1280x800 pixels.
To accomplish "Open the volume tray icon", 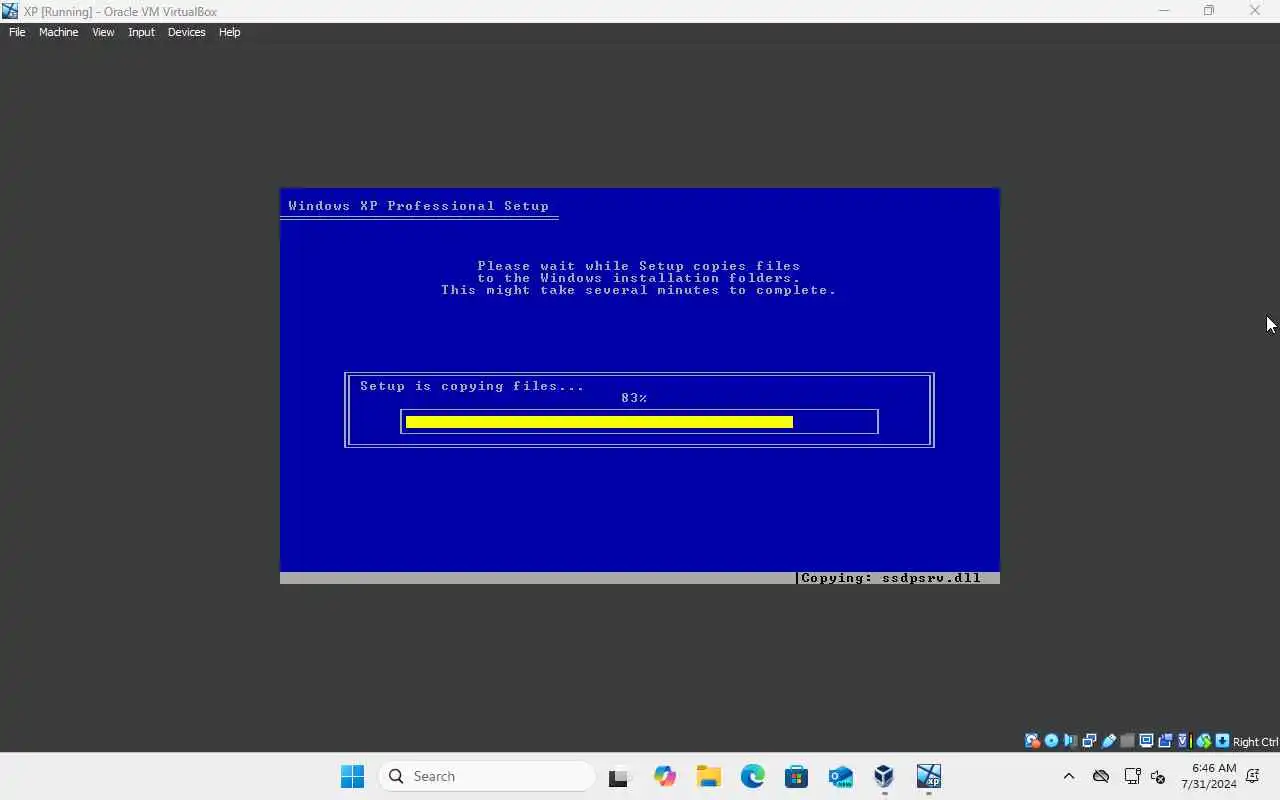I will [1158, 776].
